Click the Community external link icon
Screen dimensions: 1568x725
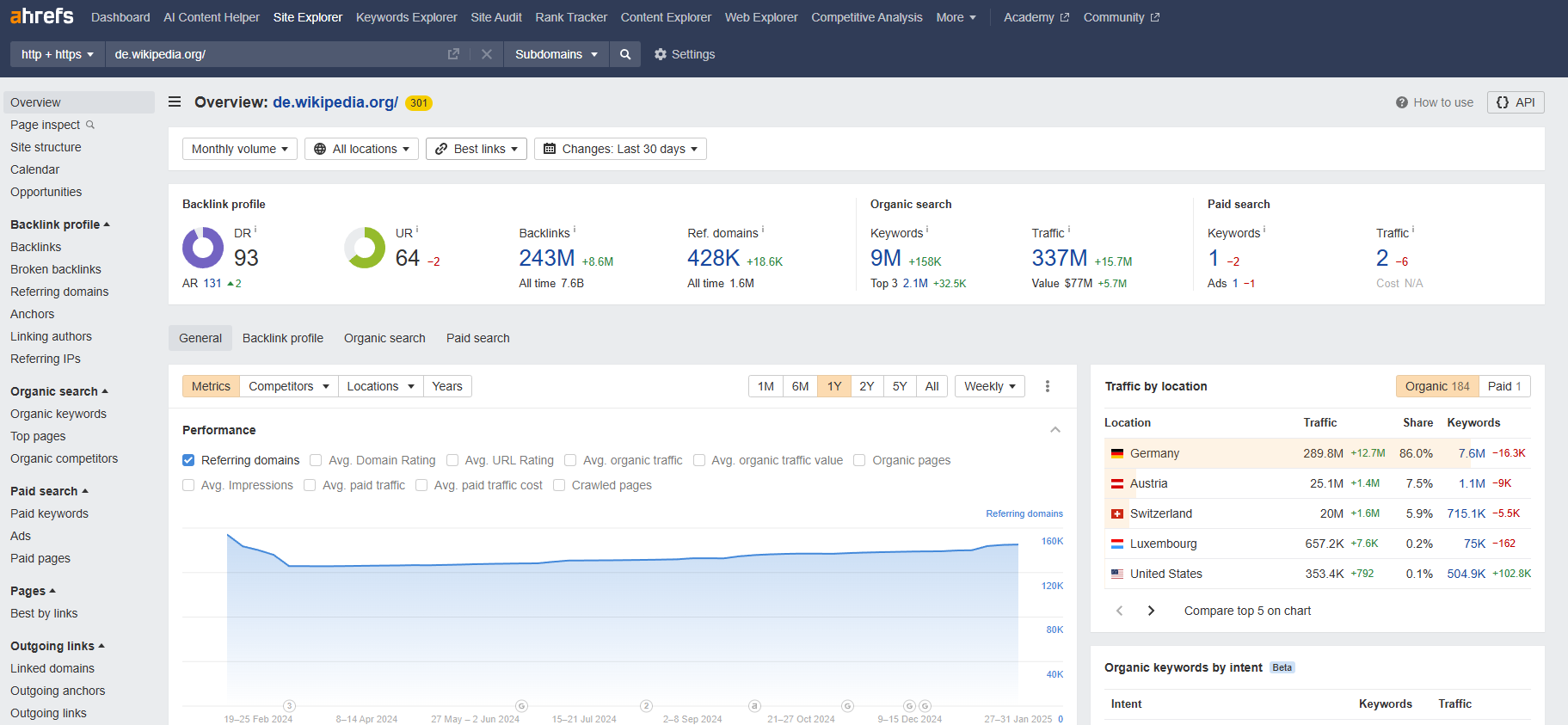coord(1155,17)
